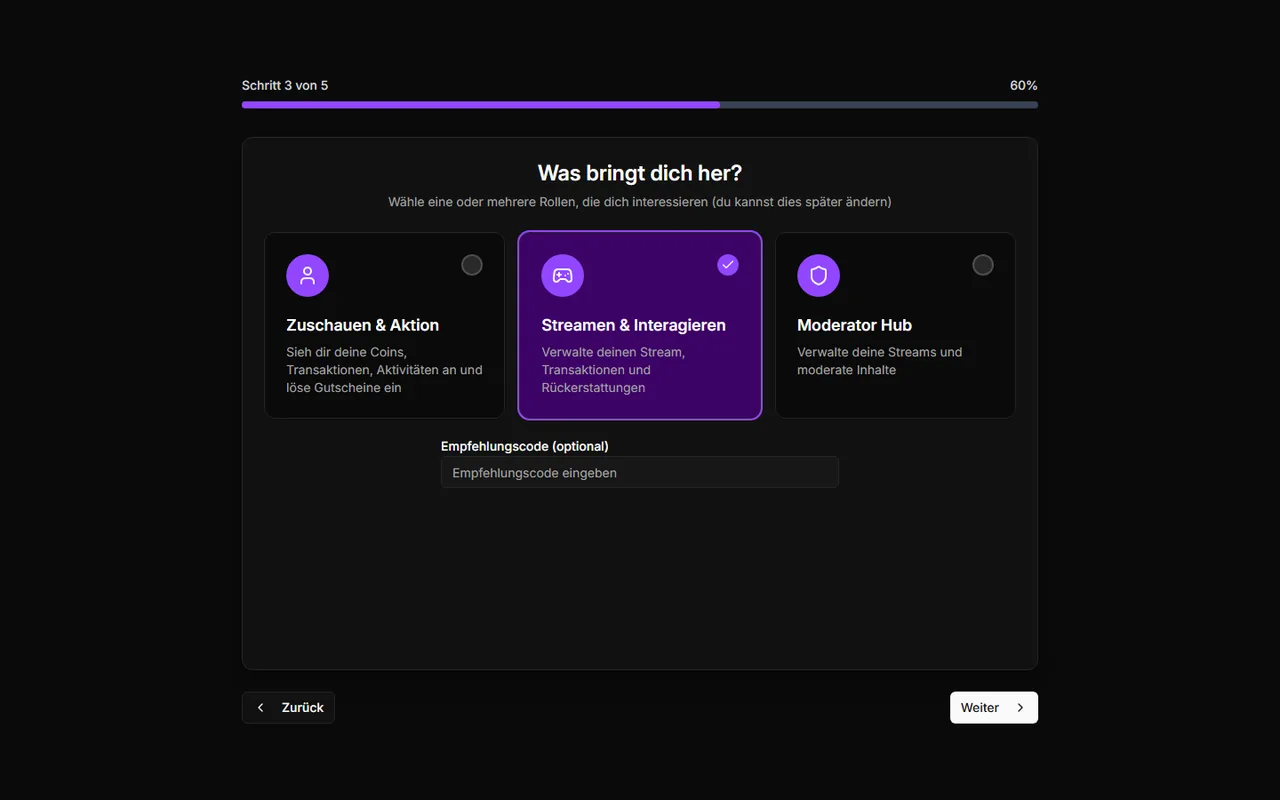Select the Zuschauen & Aktion role checkbox
The height and width of the screenshot is (800, 1280).
[472, 265]
